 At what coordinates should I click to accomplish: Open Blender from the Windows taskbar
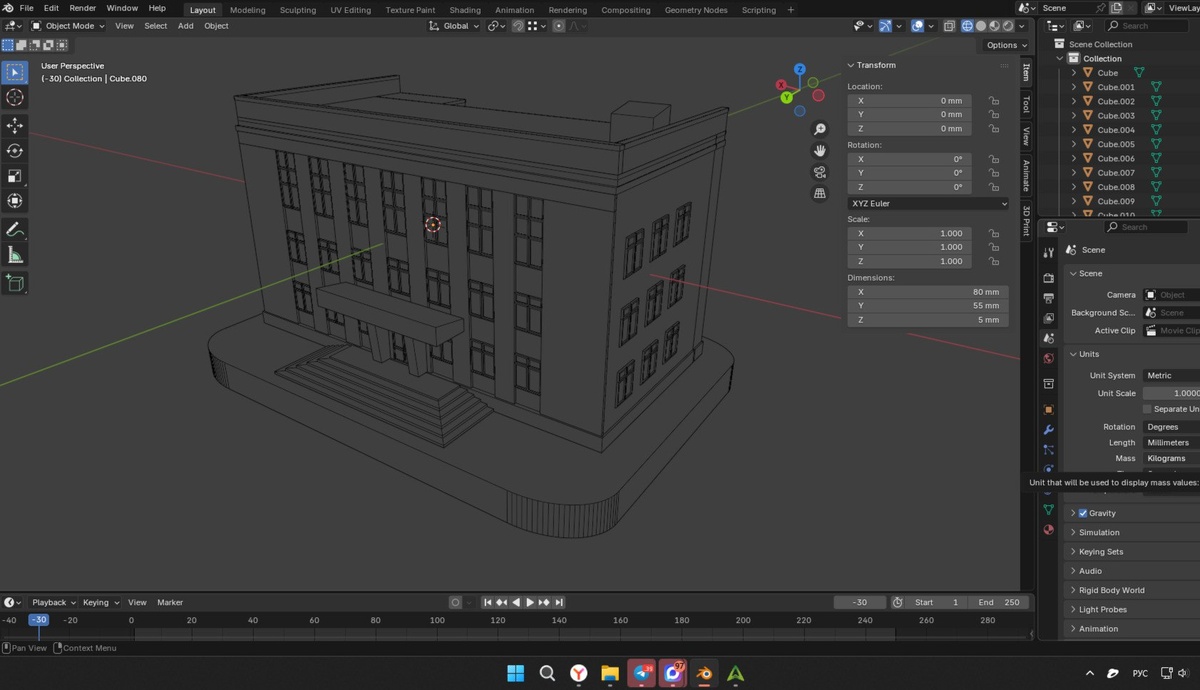705,673
